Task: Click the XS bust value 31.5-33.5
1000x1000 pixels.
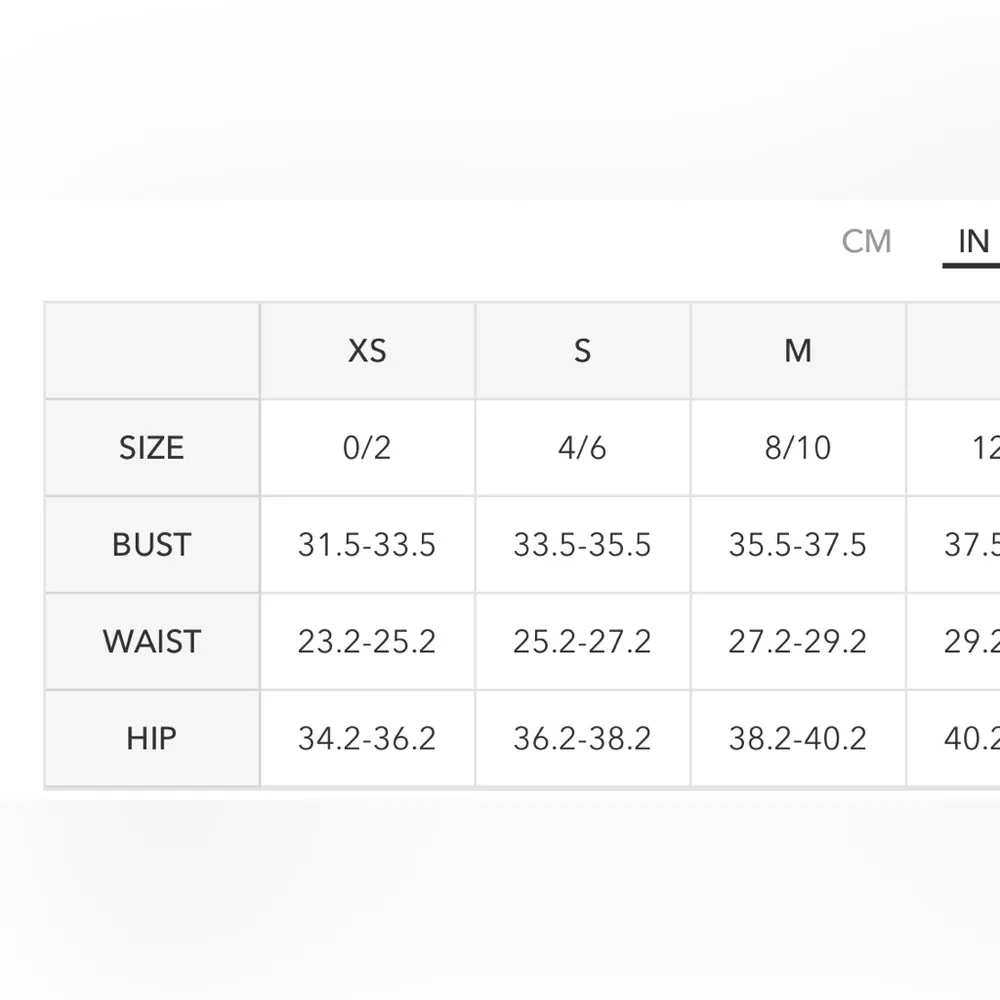Action: click(x=367, y=544)
